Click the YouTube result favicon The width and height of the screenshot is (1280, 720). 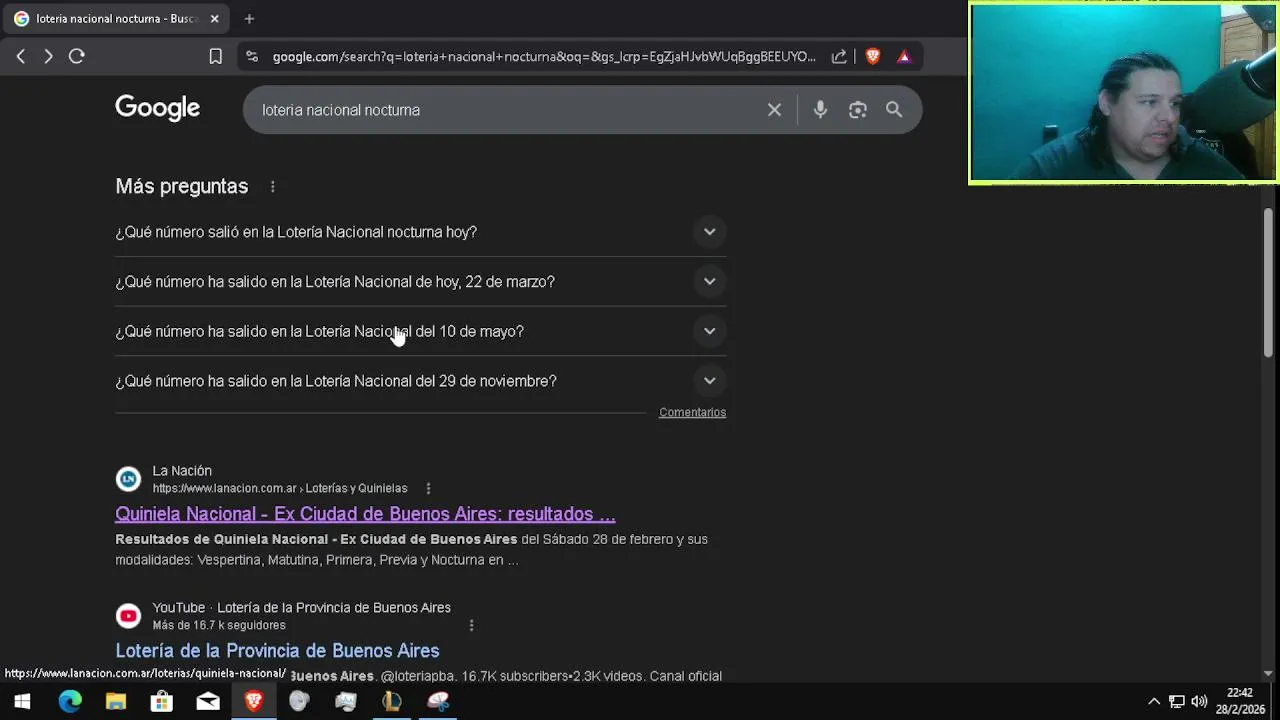pyautogui.click(x=128, y=616)
